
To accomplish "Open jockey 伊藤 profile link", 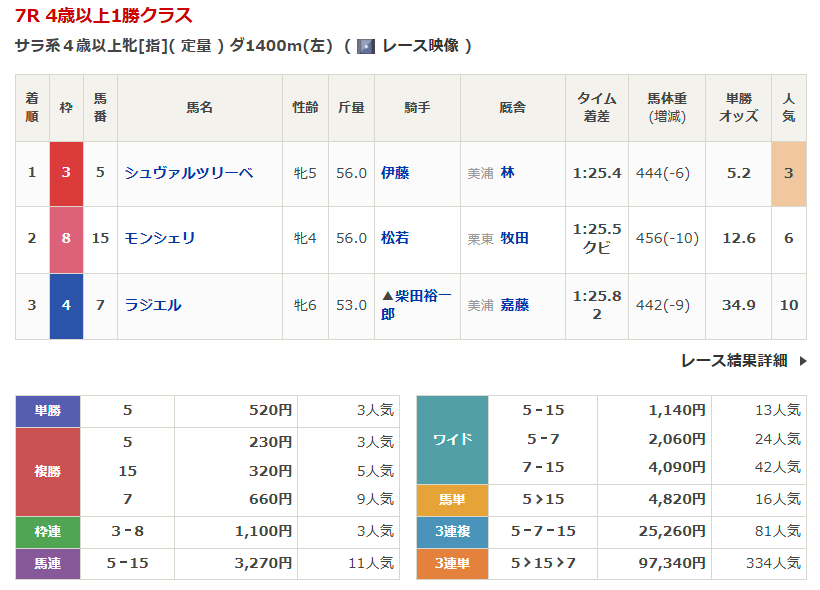I will tap(395, 173).
